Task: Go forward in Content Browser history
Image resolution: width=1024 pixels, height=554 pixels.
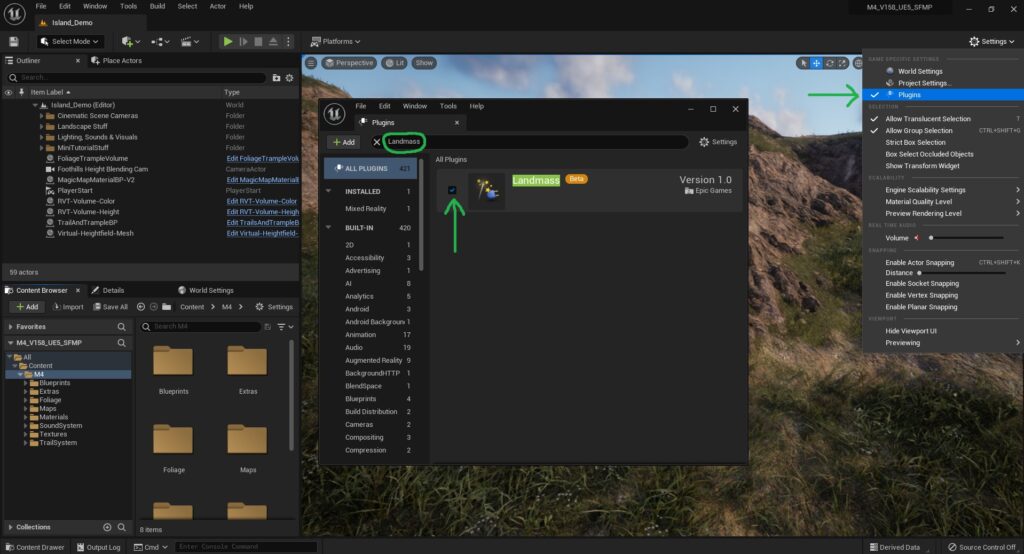Action: click(153, 306)
